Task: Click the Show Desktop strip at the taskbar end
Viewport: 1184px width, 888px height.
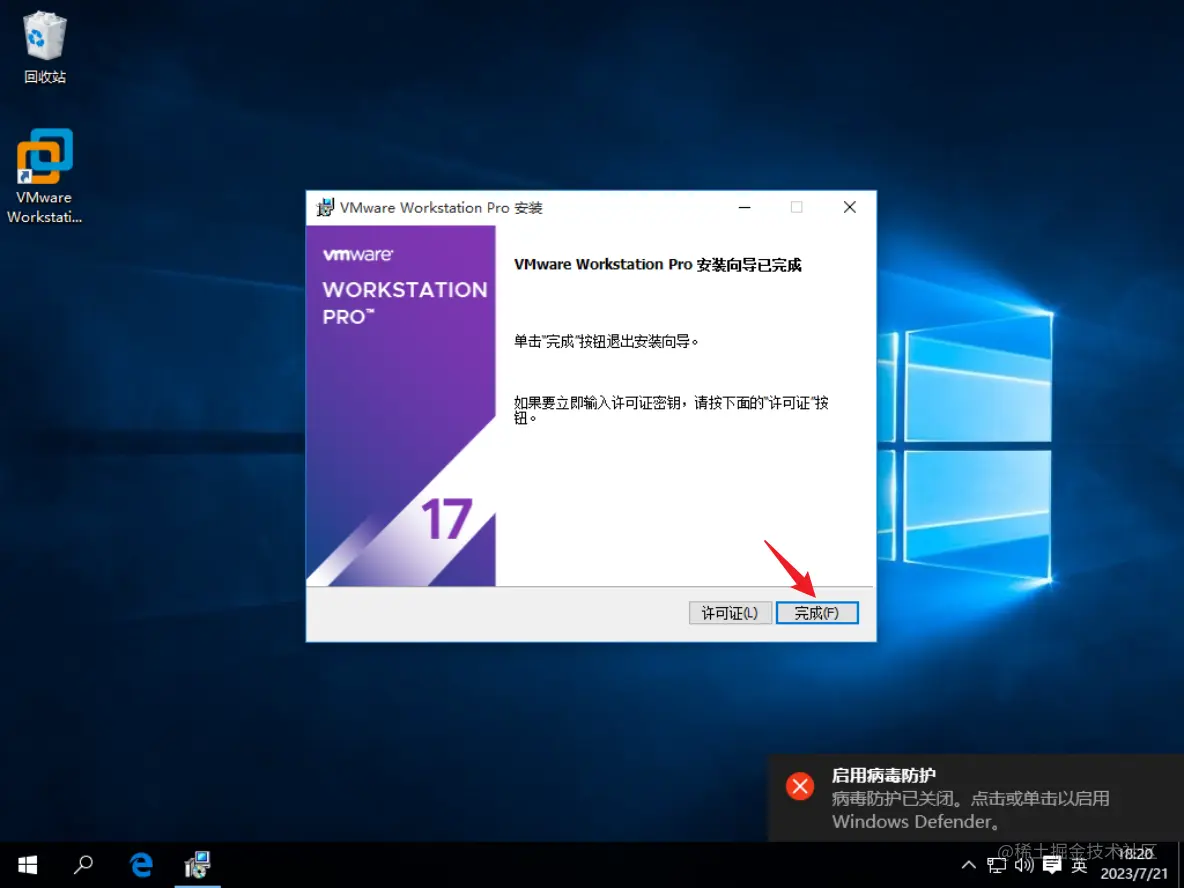Action: pyautogui.click(x=1181, y=865)
